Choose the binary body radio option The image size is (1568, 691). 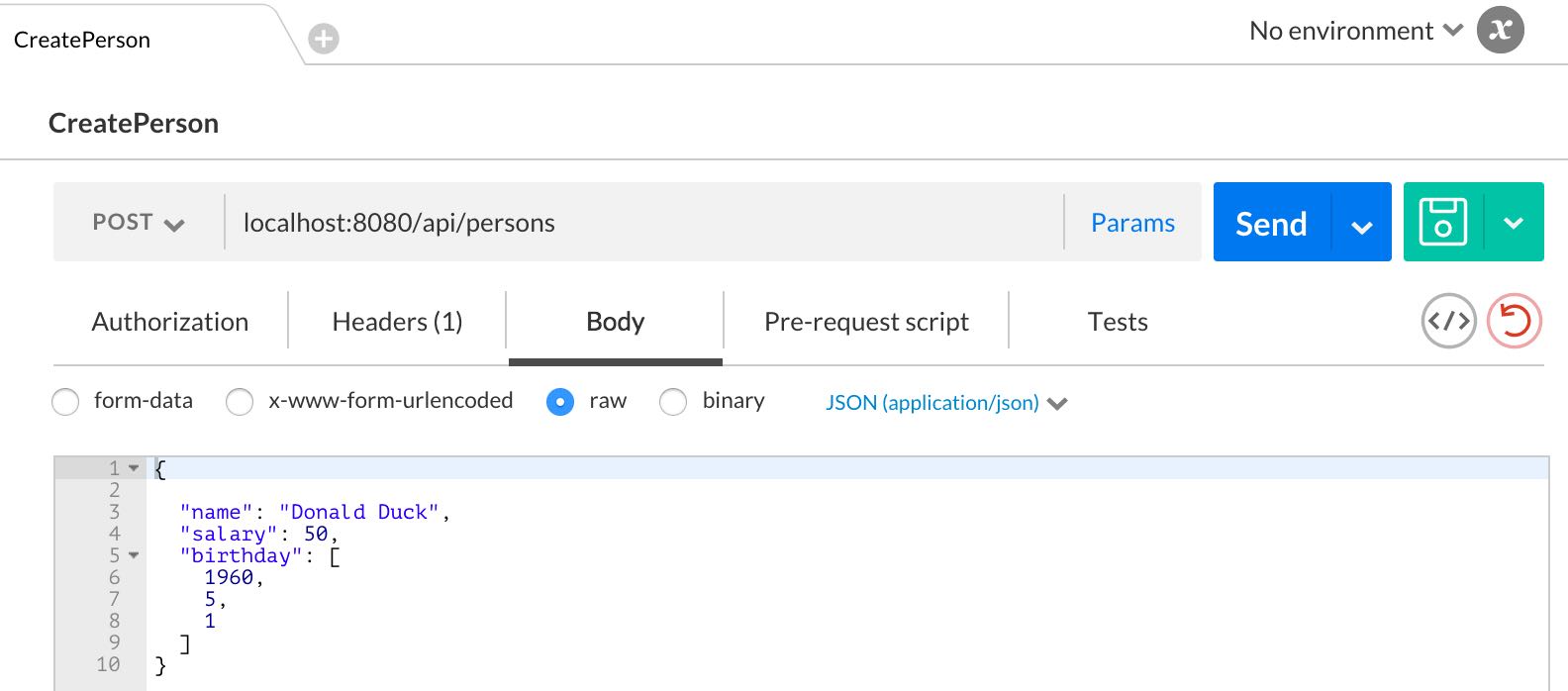tap(673, 402)
